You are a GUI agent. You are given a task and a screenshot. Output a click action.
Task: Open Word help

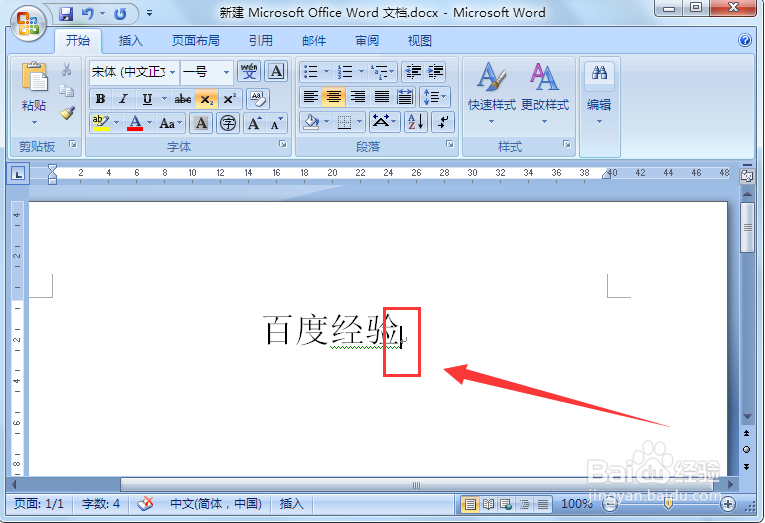(x=745, y=40)
